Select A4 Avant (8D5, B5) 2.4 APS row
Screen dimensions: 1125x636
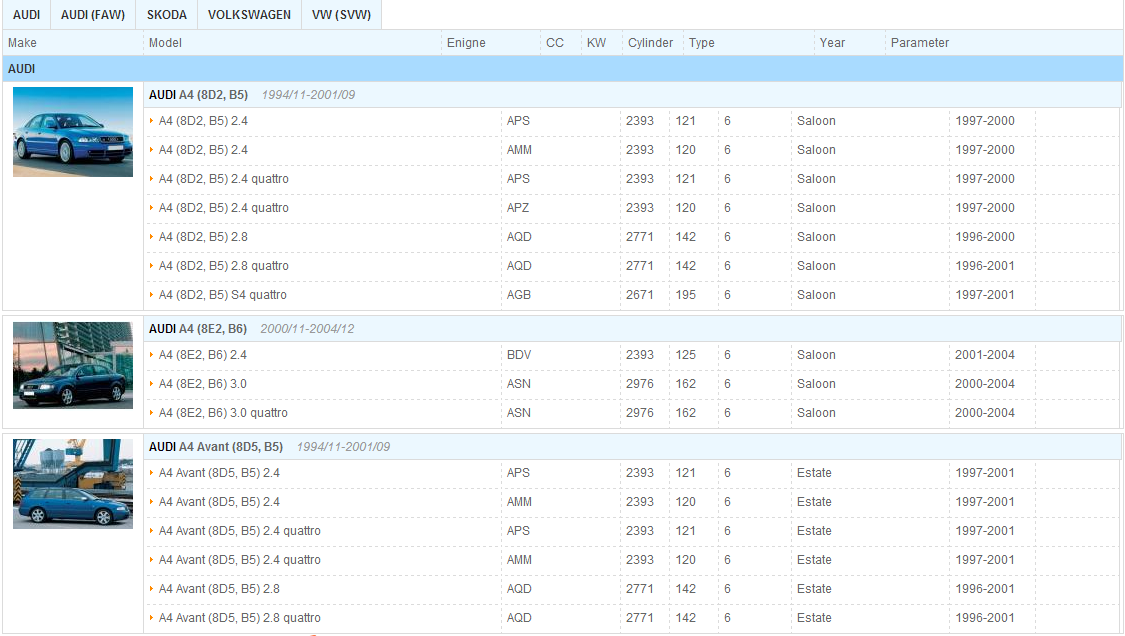point(631,473)
